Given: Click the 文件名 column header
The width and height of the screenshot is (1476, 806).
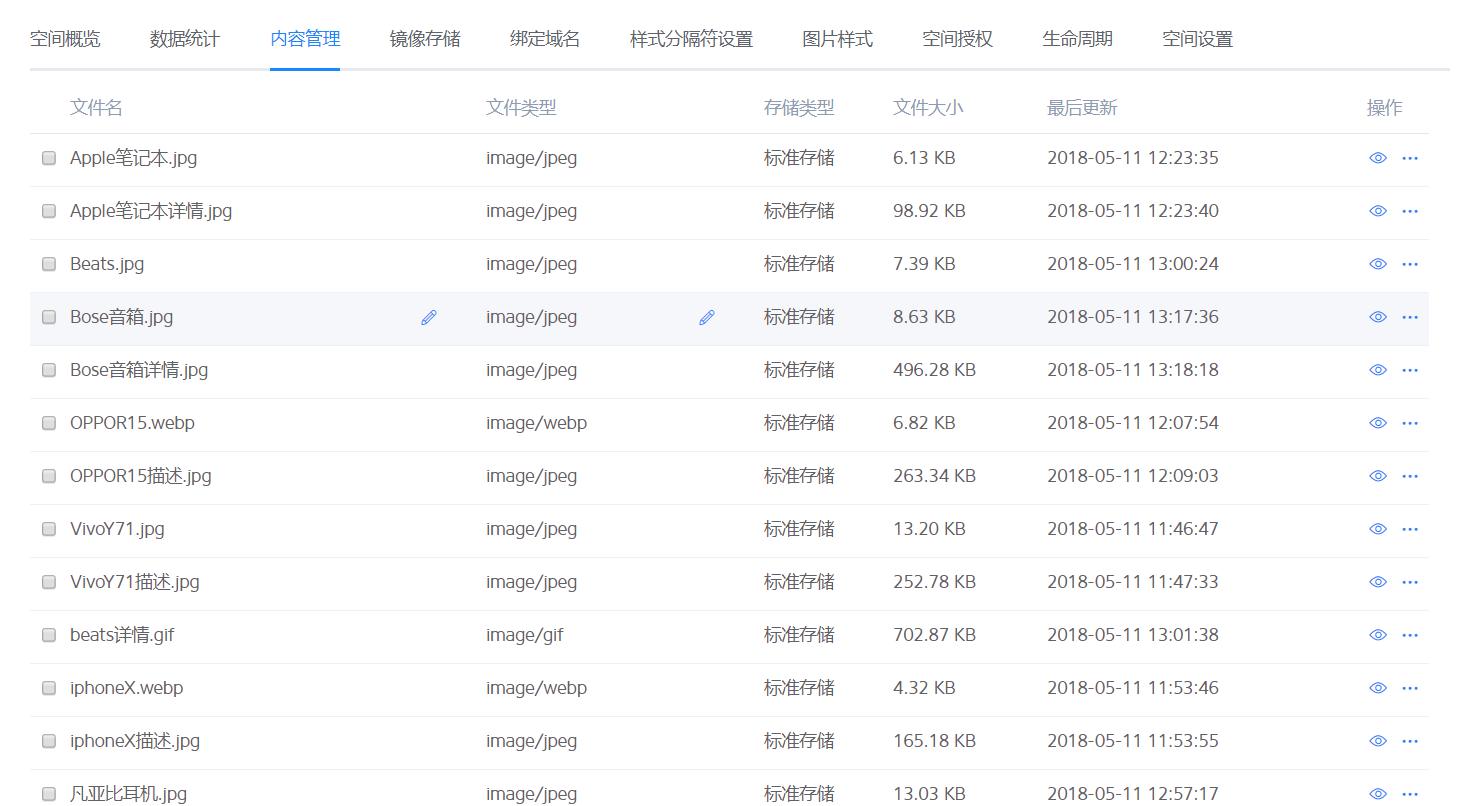Looking at the screenshot, I should (x=96, y=108).
